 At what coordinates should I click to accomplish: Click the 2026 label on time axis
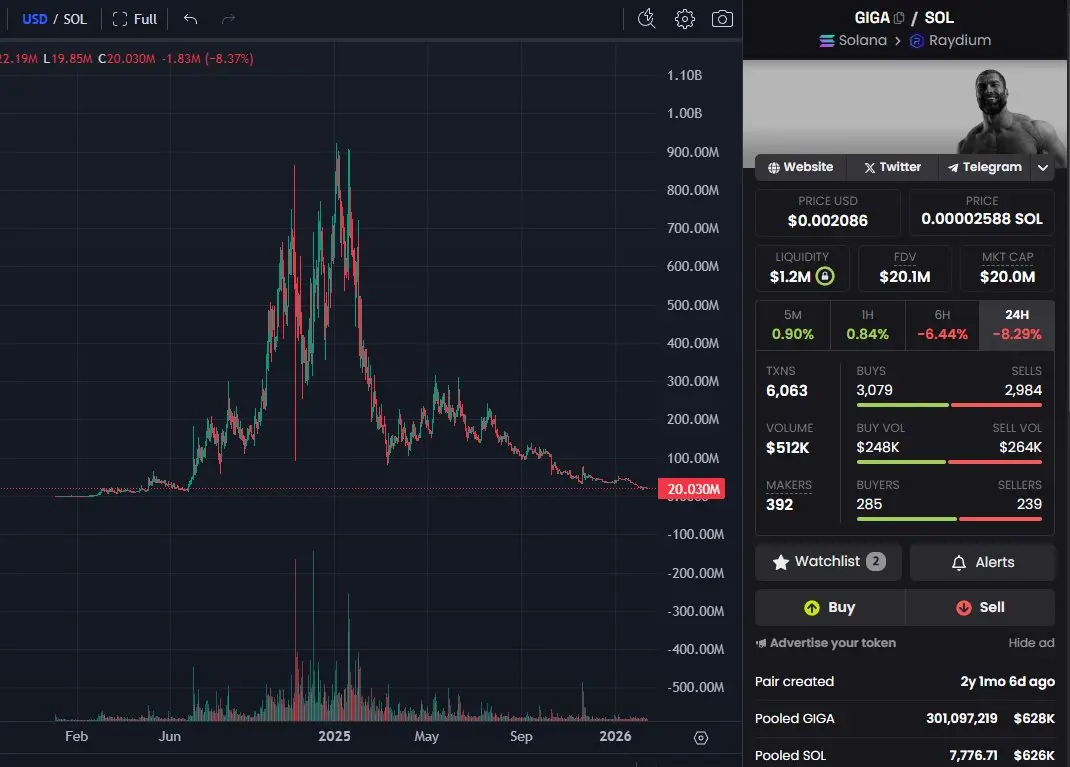click(x=616, y=736)
